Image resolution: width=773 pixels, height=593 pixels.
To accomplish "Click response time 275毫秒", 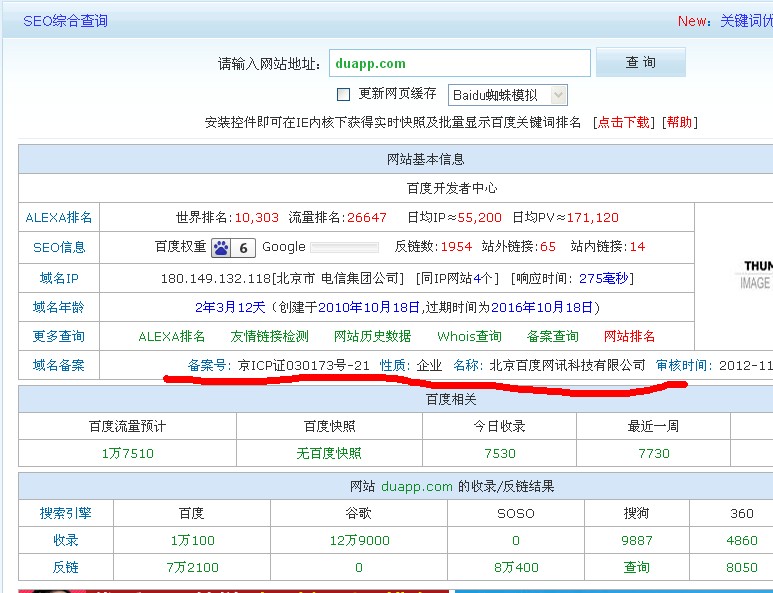I will 603,279.
